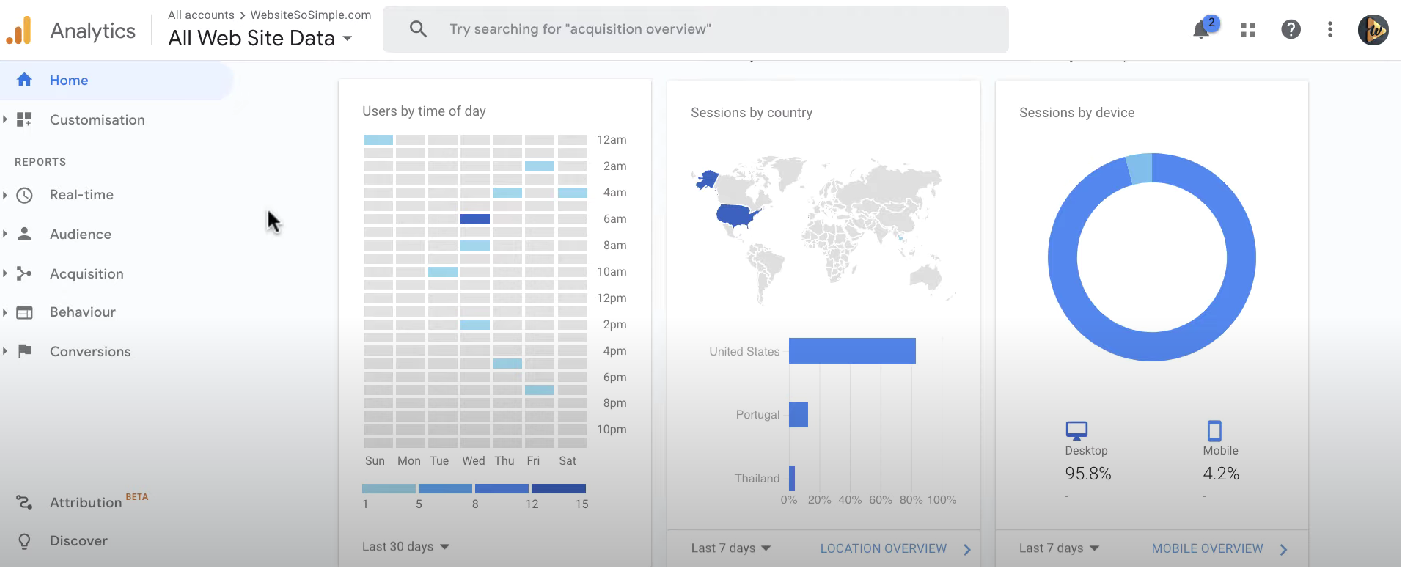The height and width of the screenshot is (567, 1401).
Task: Open the three-dot more options menu
Action: point(1330,30)
